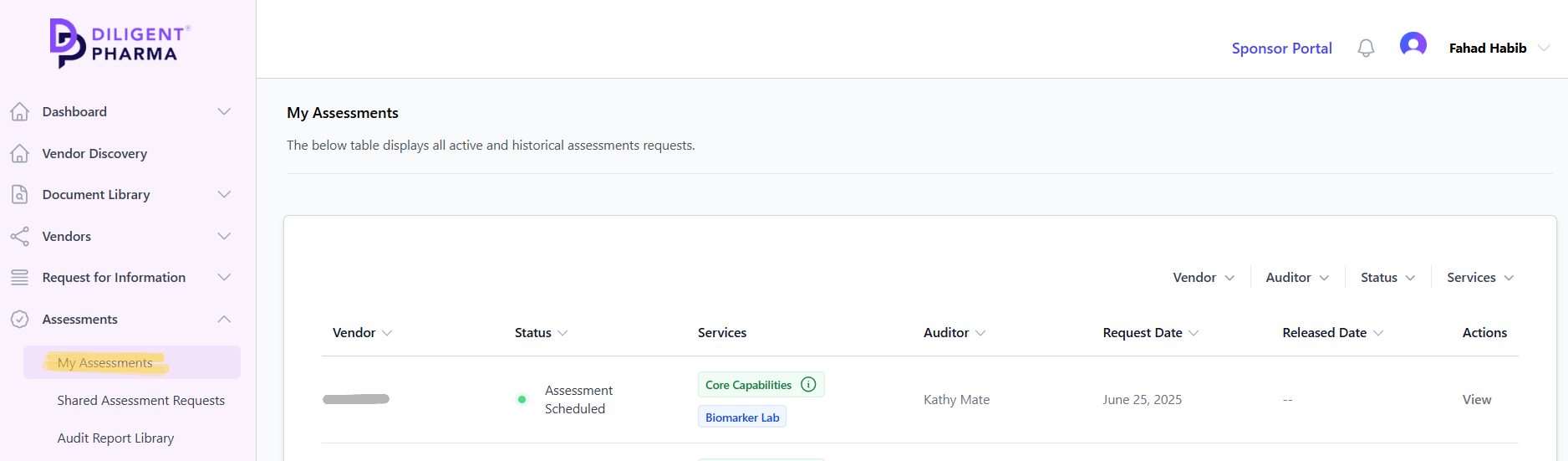Click the Fahad Habib username
Screen dimensions: 1568x461
(1488, 49)
